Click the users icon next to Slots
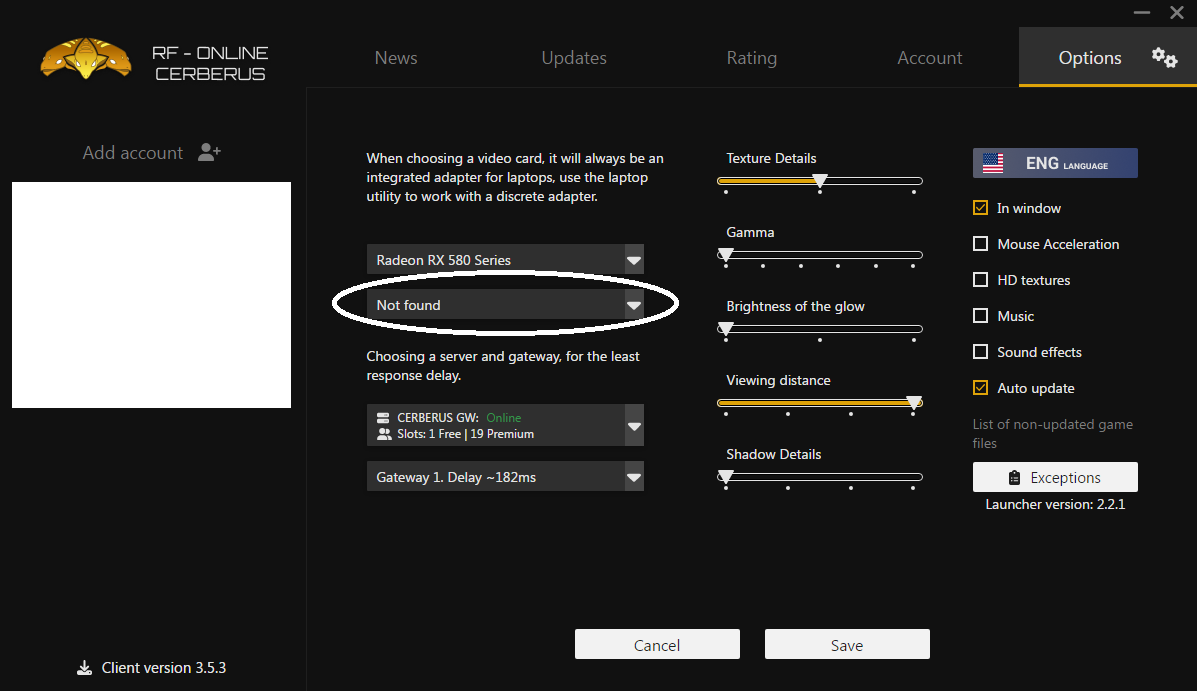The height and width of the screenshot is (691, 1197). coord(384,434)
